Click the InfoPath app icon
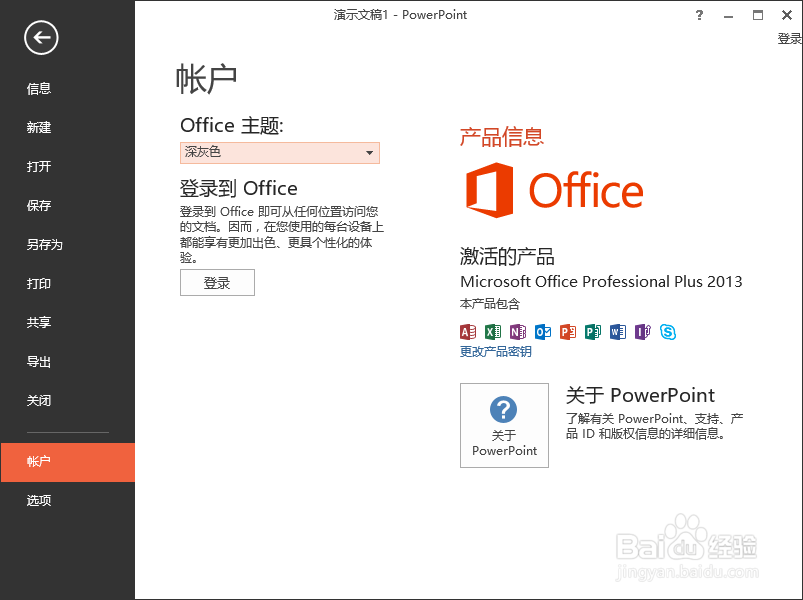The image size is (803, 600). (643, 332)
